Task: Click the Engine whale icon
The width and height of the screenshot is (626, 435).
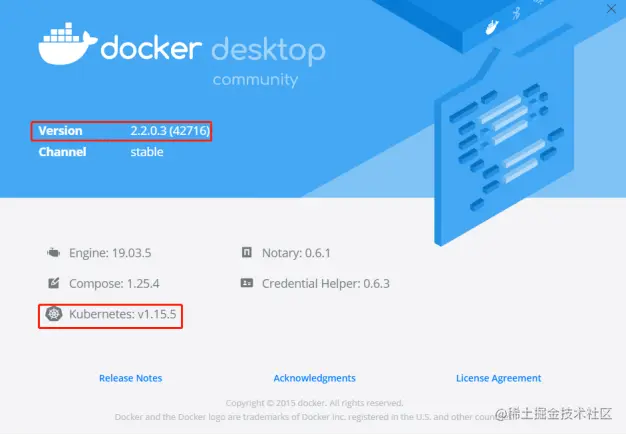Action: [x=53, y=253]
